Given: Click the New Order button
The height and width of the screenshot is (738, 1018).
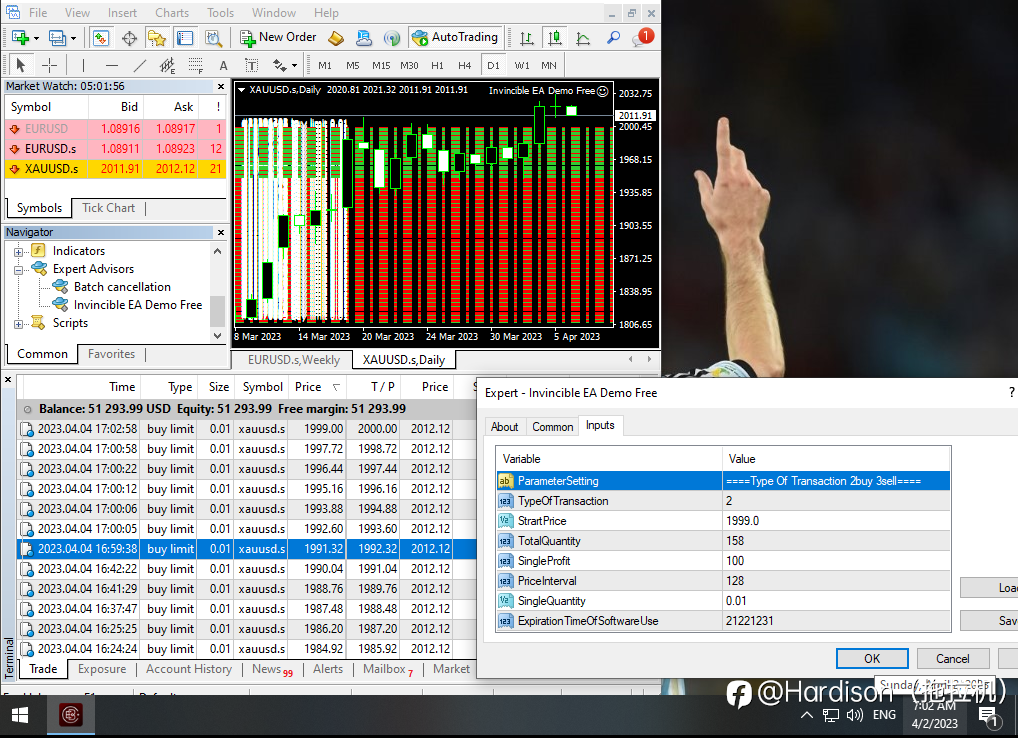Looking at the screenshot, I should click(x=278, y=38).
